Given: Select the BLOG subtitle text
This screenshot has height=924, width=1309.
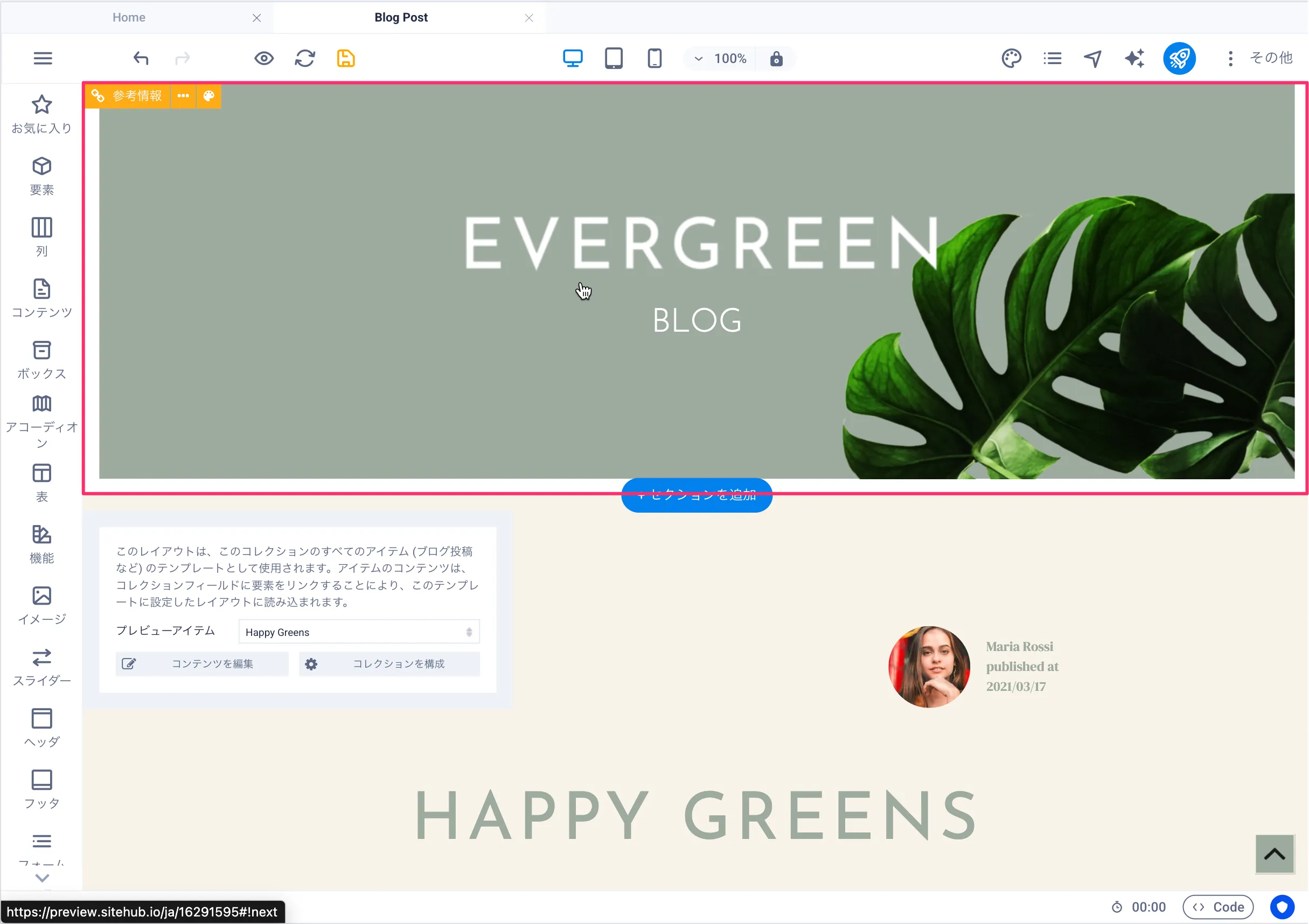Looking at the screenshot, I should pyautogui.click(x=697, y=320).
